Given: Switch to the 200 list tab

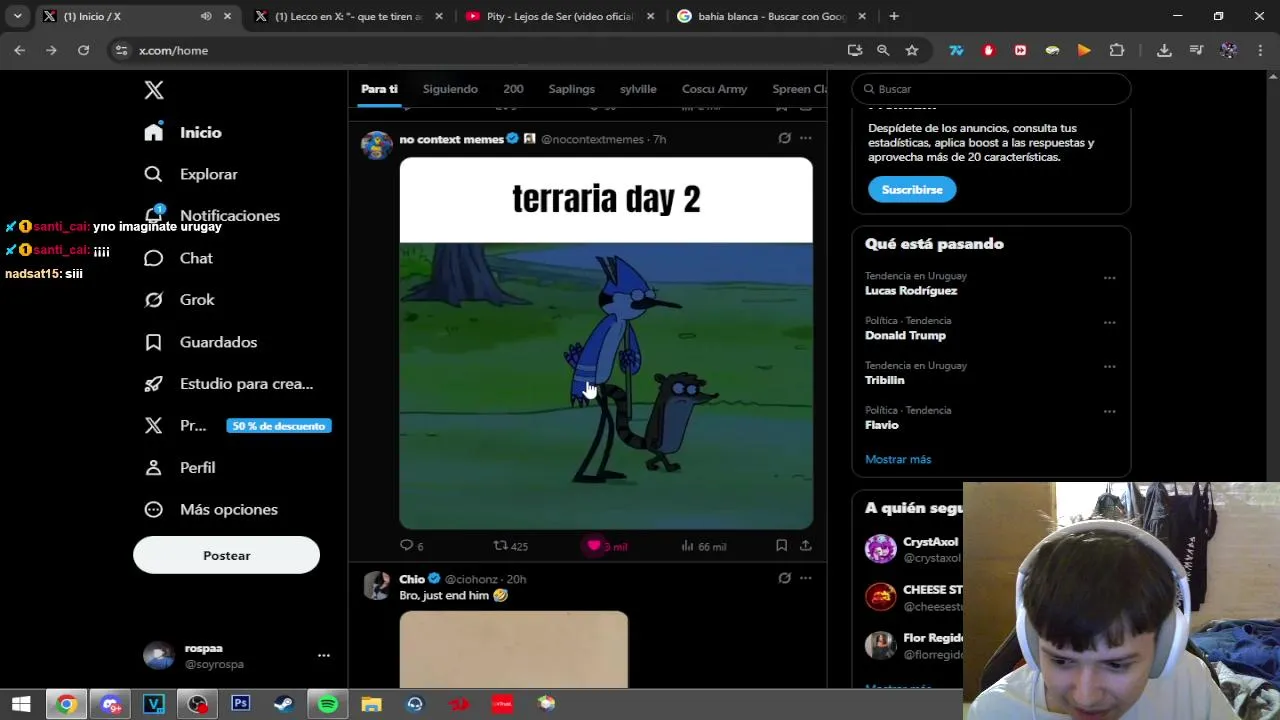Looking at the screenshot, I should [x=513, y=89].
